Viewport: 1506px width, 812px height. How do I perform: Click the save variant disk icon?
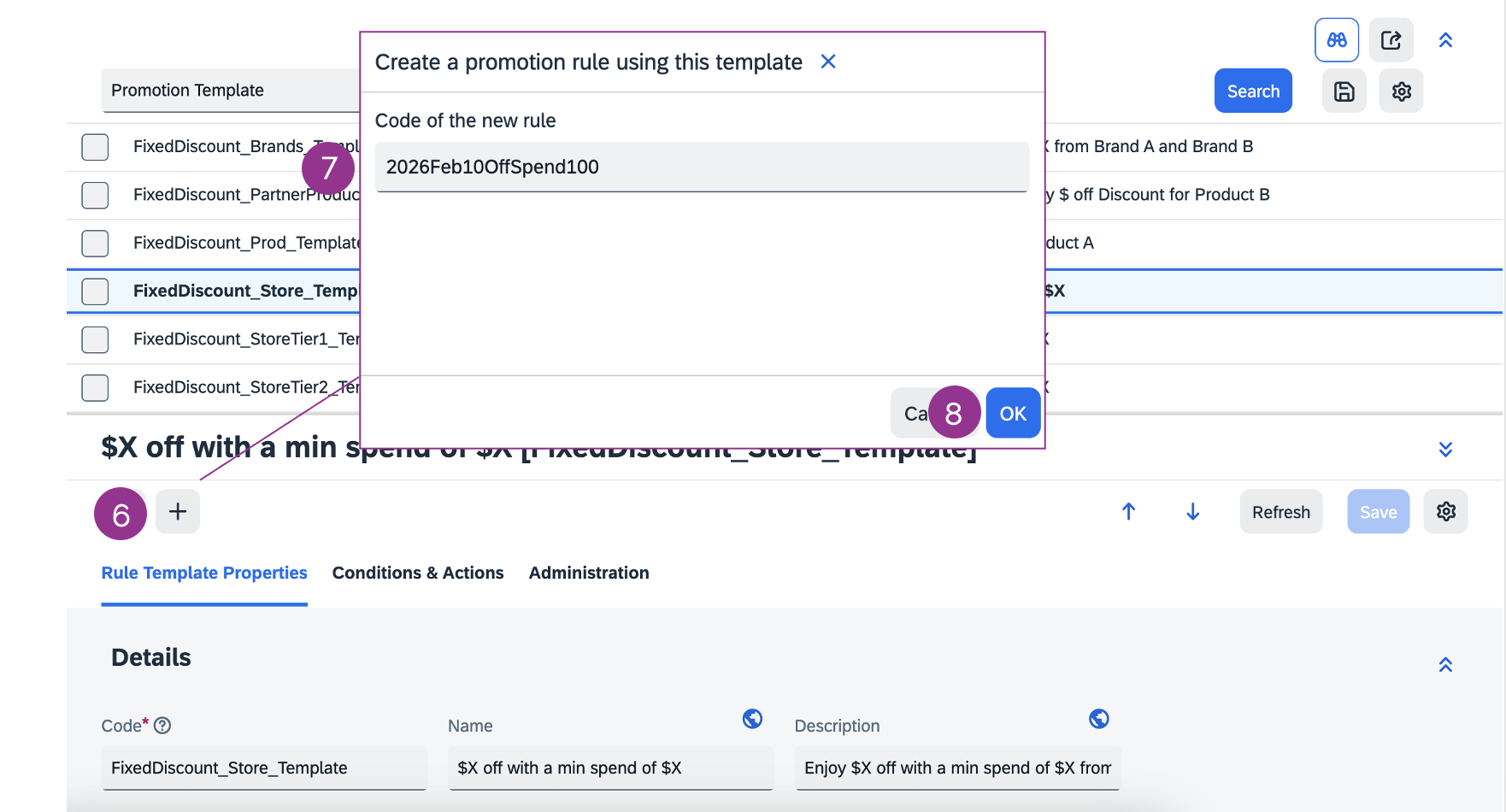click(x=1344, y=91)
